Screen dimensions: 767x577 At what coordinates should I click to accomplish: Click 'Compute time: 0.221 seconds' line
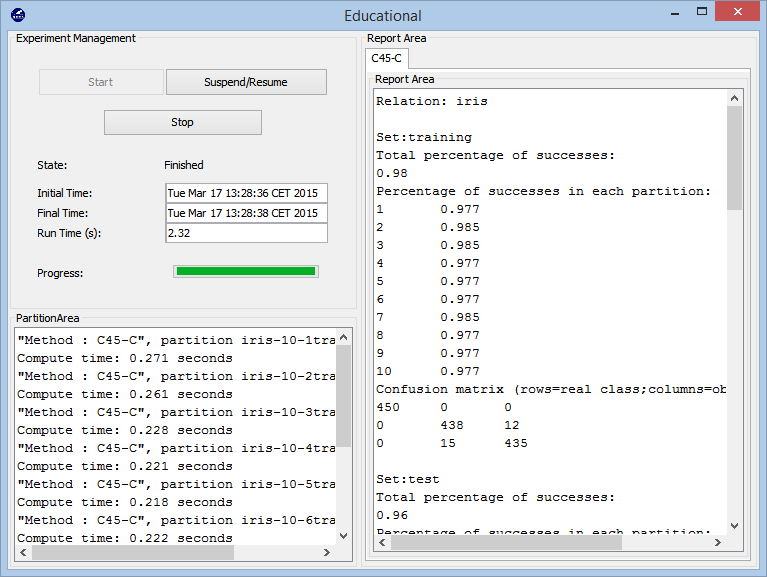[x=125, y=466]
